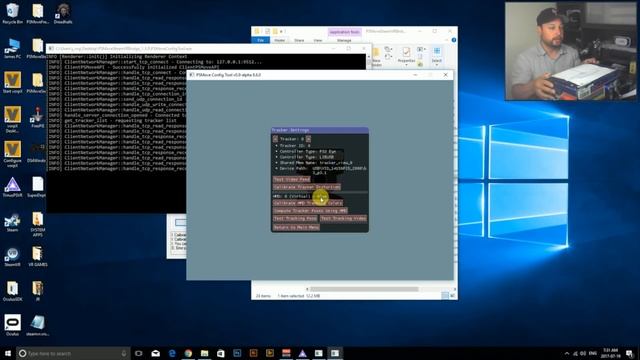Open File Explorer help icon

coord(453,40)
